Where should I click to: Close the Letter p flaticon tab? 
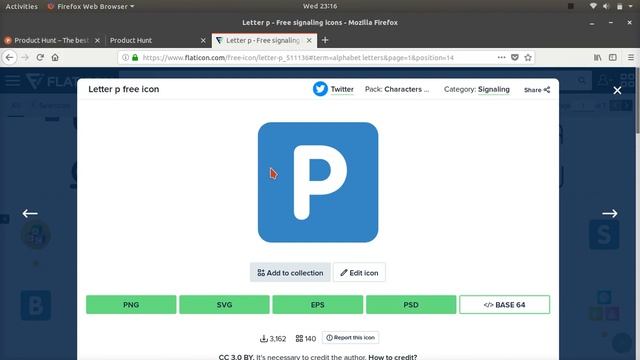309,40
